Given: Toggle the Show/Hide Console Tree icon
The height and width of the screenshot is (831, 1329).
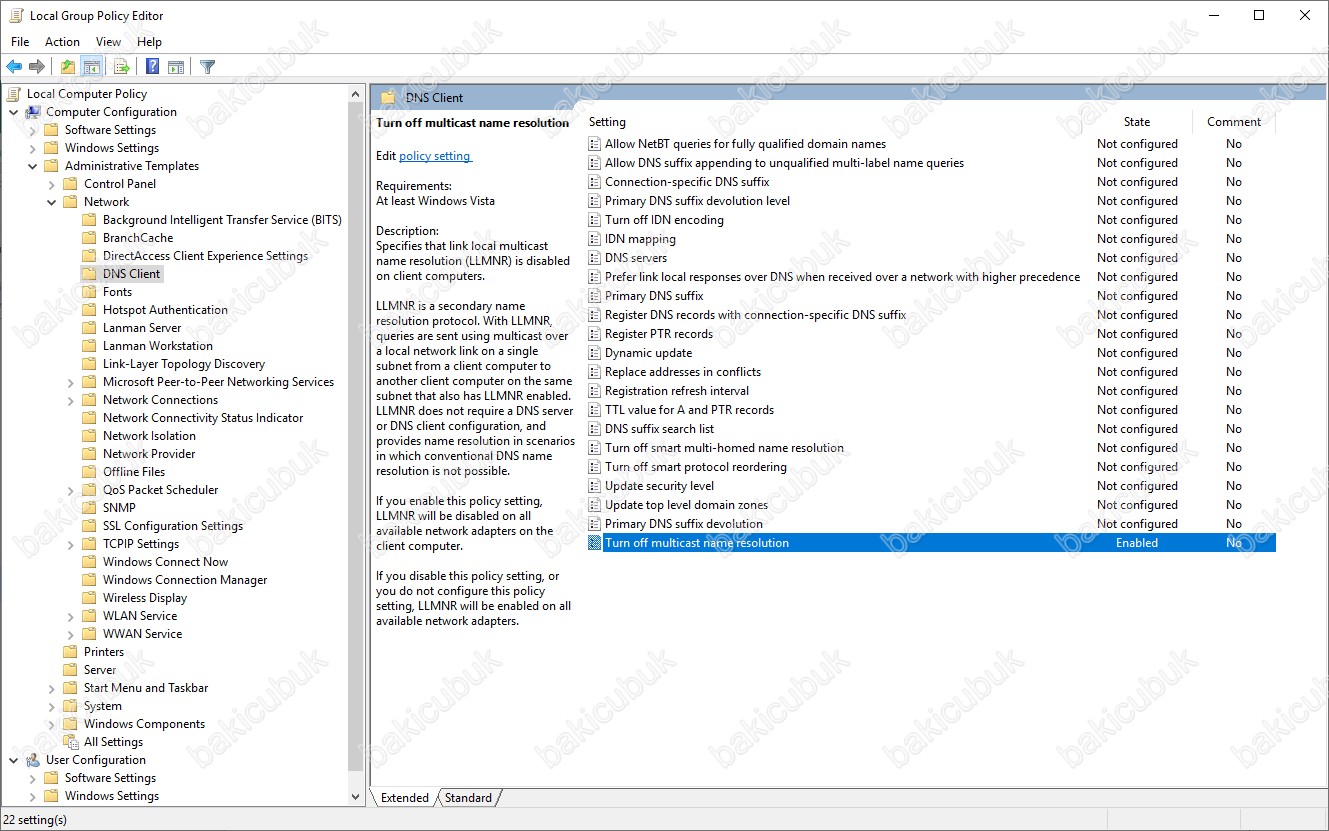Looking at the screenshot, I should [91, 67].
